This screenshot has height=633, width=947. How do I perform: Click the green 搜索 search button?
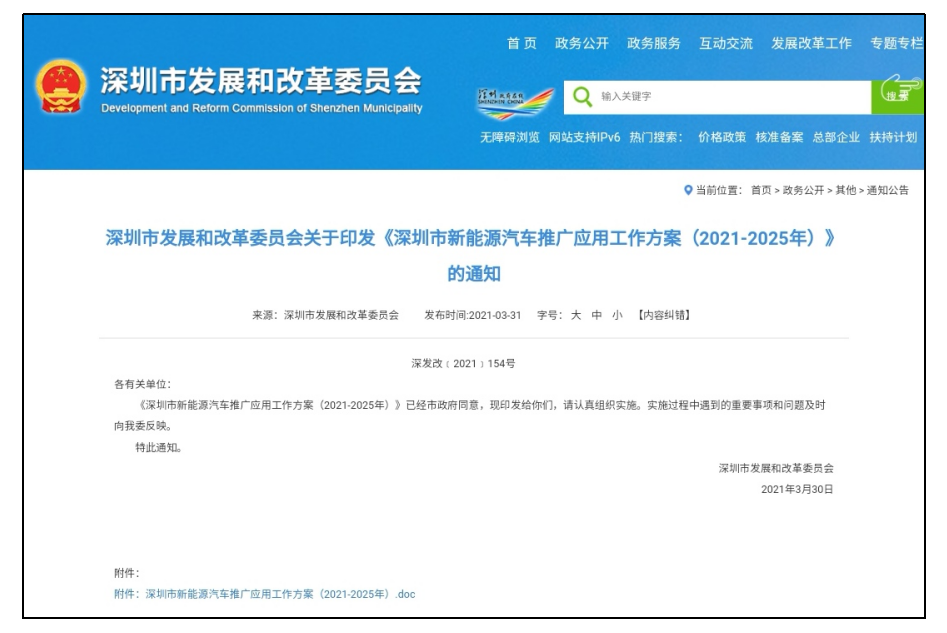897,97
